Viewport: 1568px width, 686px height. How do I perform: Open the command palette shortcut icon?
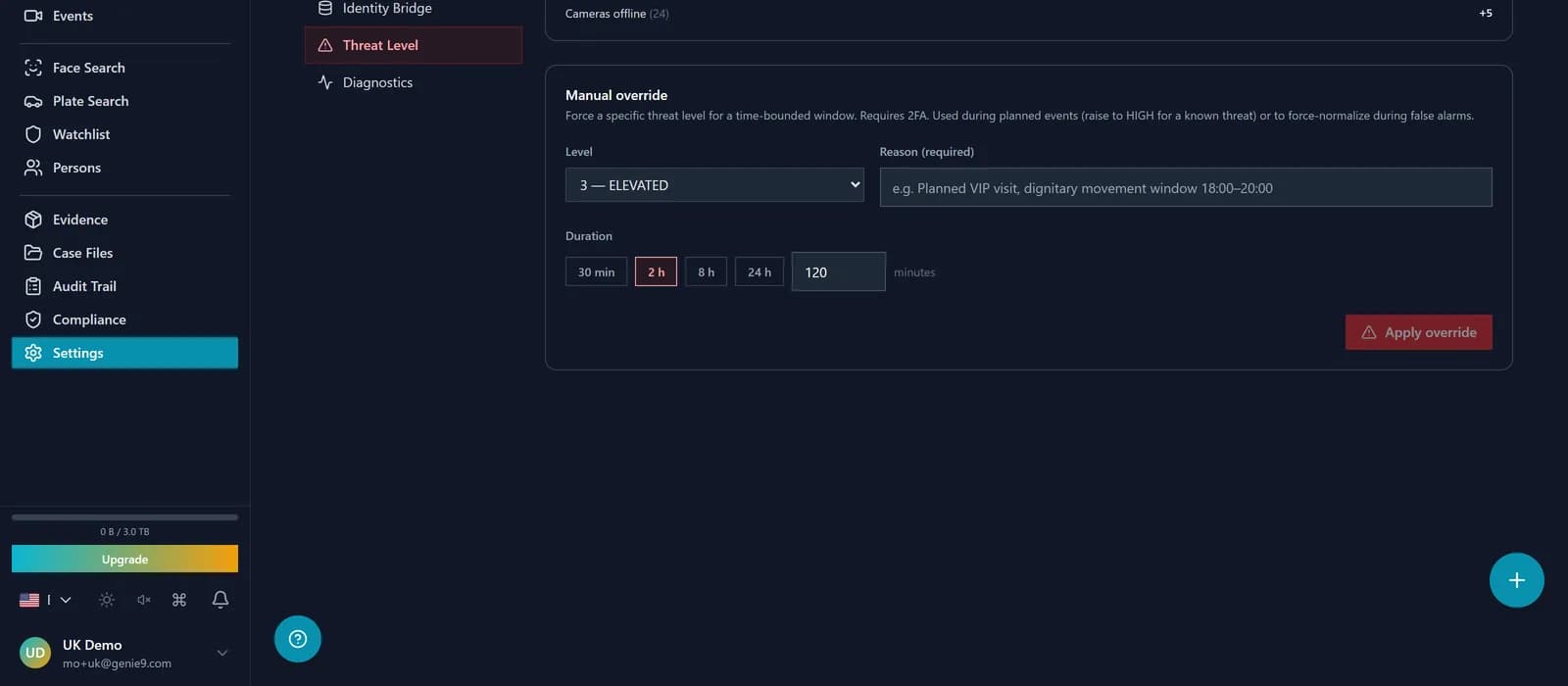[179, 600]
